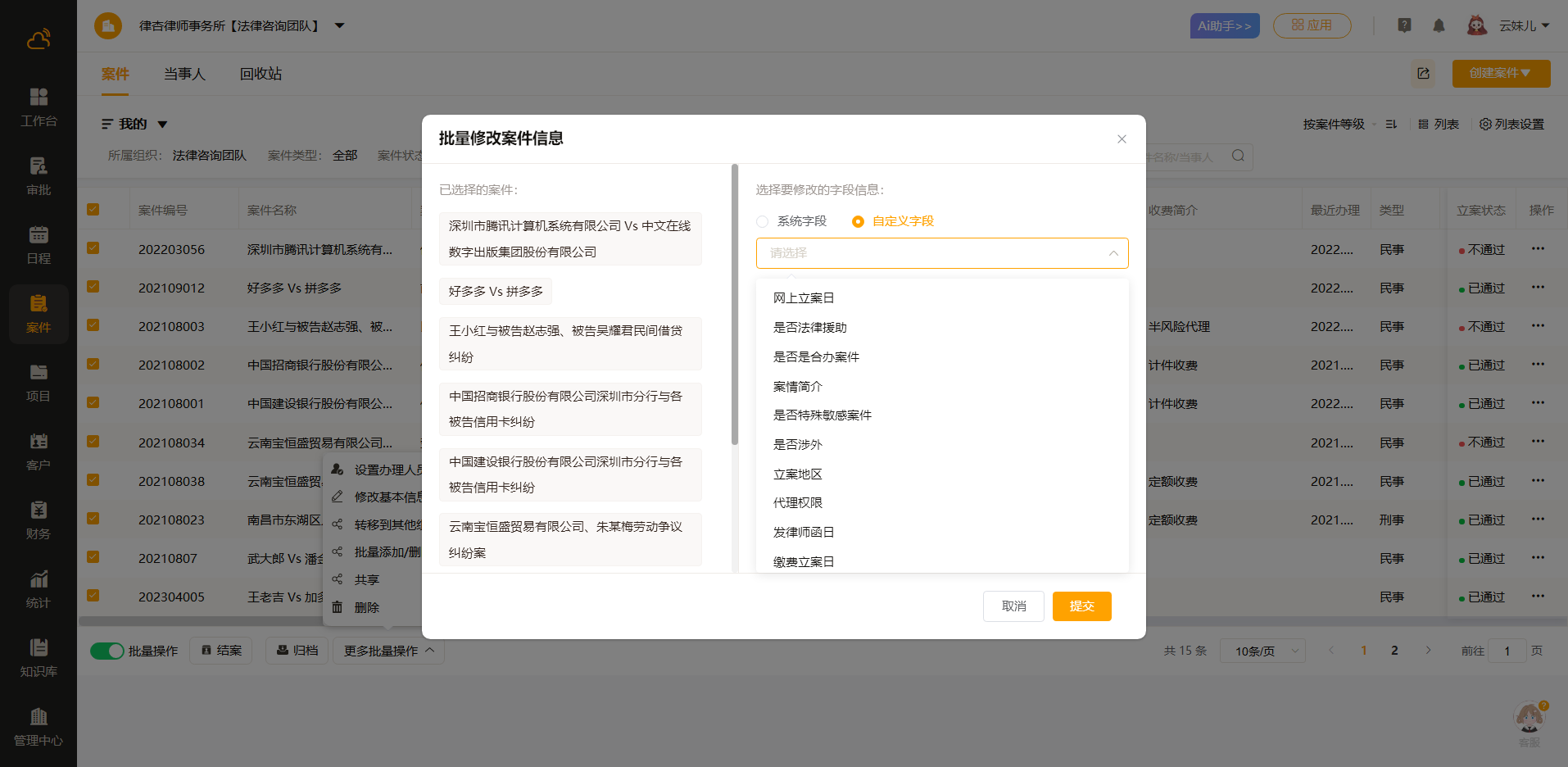Open the 10条/页 page size dropdown
Viewport: 1568px width, 767px height.
tap(1262, 651)
